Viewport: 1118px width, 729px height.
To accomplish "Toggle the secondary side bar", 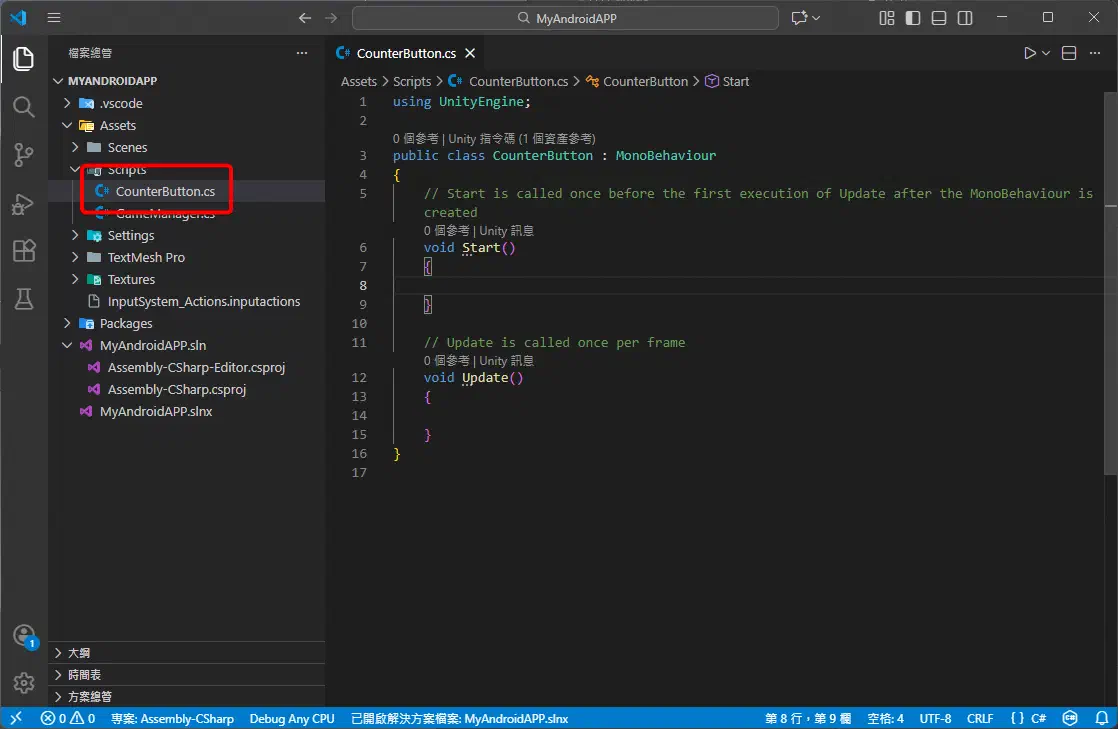I will point(963,17).
